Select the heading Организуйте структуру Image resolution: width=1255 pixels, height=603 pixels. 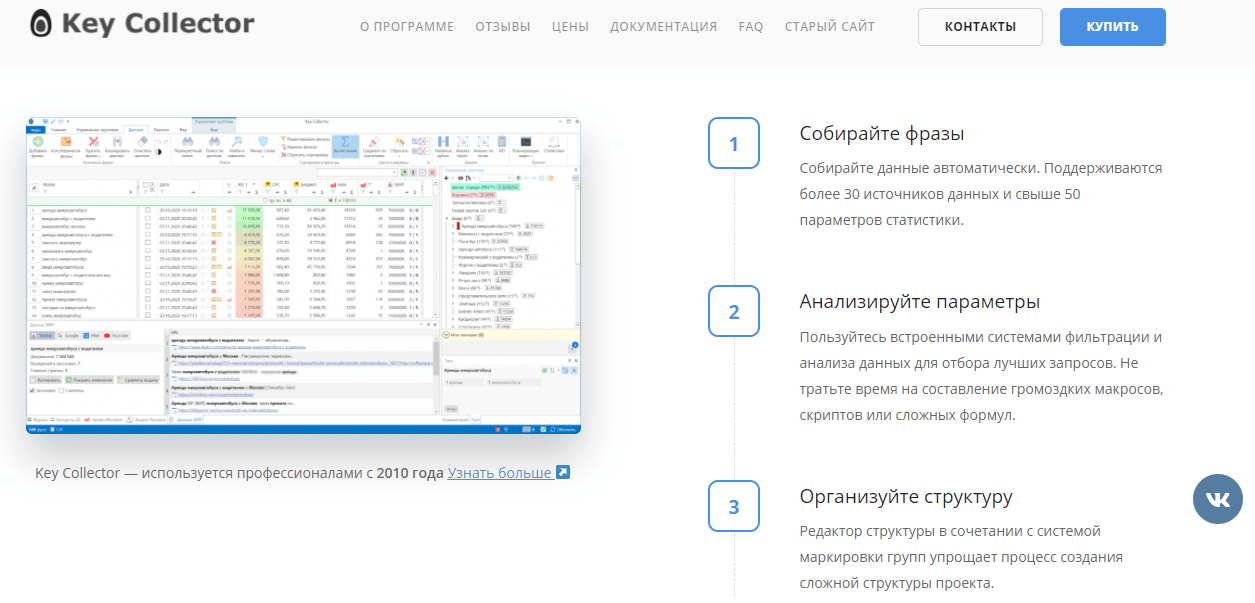(906, 497)
